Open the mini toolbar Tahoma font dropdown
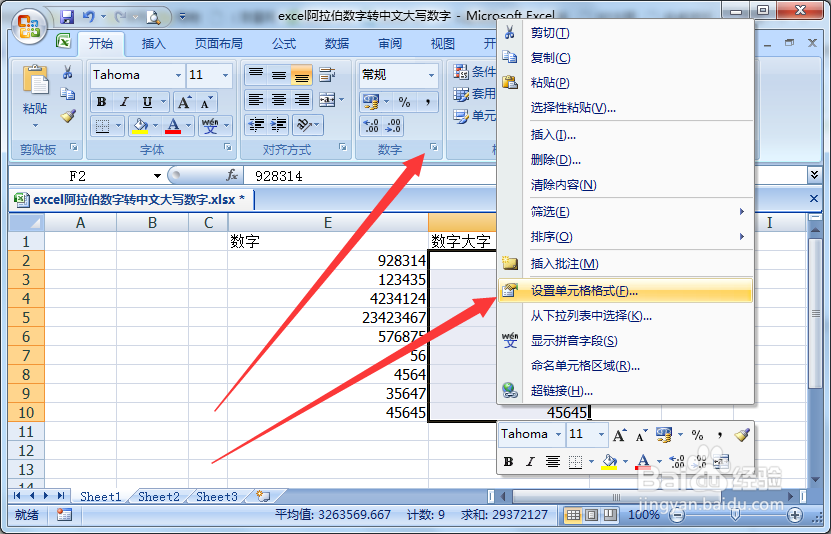The height and width of the screenshot is (534, 831). tap(558, 435)
